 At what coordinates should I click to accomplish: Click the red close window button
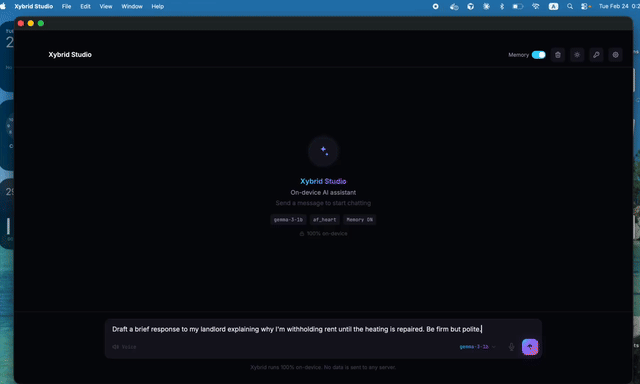coord(21,23)
